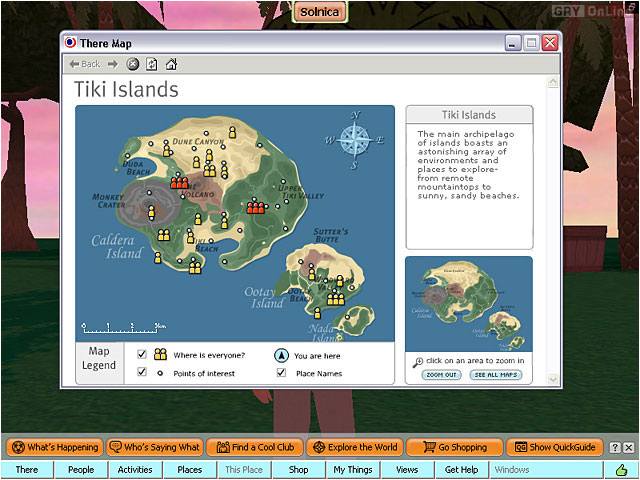This screenshot has width=640, height=480.
Task: Select the person marker north of Dune Canyon
Action: point(232,132)
